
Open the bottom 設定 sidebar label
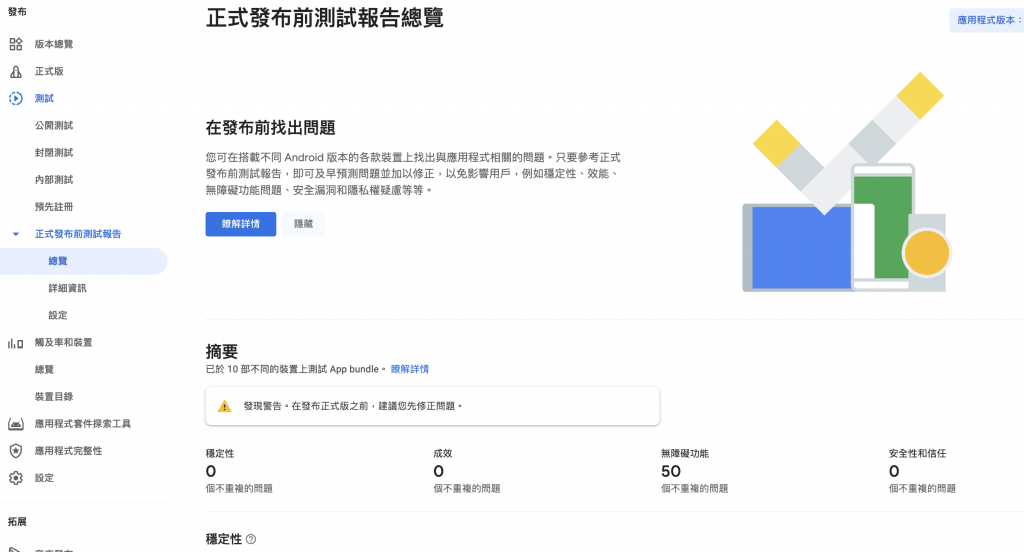pyautogui.click(x=44, y=478)
